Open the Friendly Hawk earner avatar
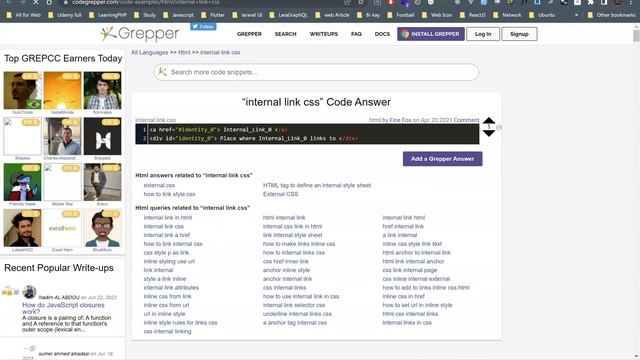Viewport: 640px width, 360px height. pyautogui.click(x=22, y=182)
